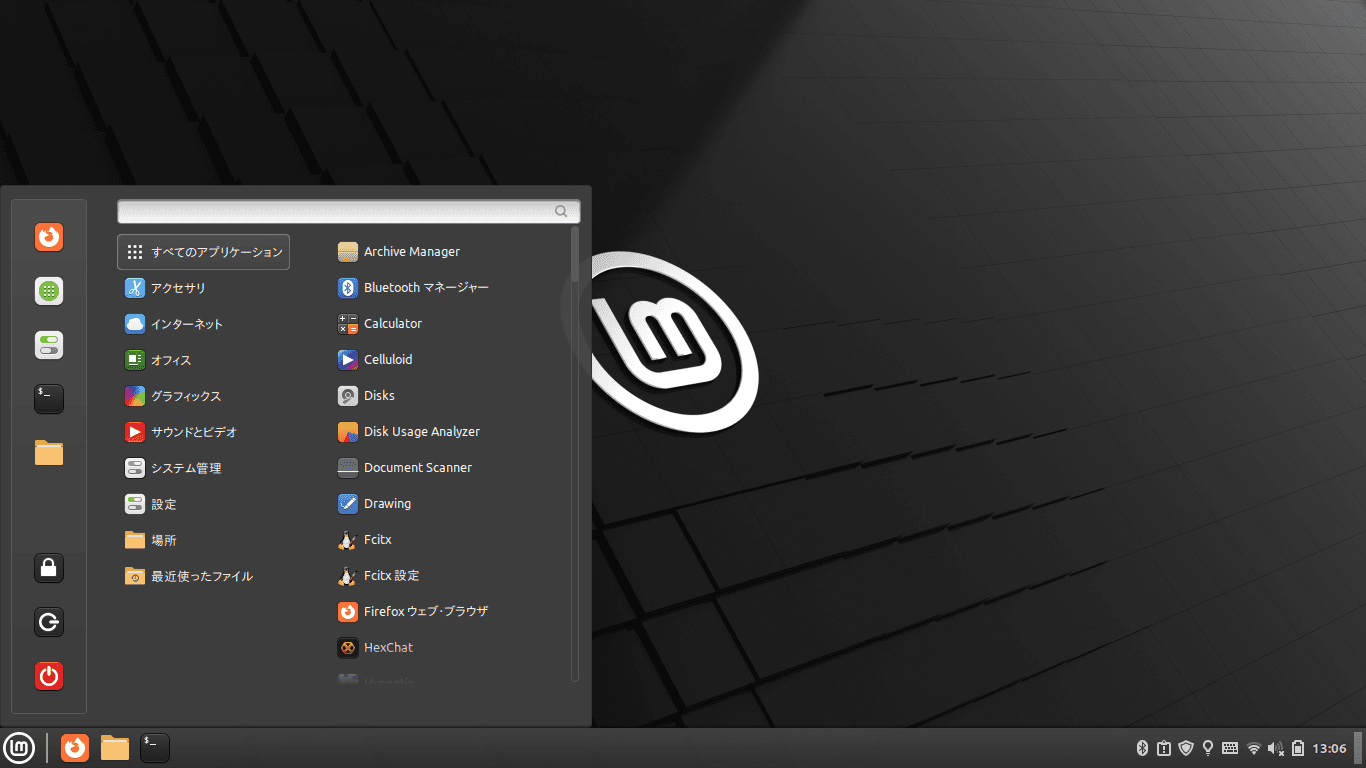
Task: Click the lock screen padlock icon
Action: tap(49, 568)
